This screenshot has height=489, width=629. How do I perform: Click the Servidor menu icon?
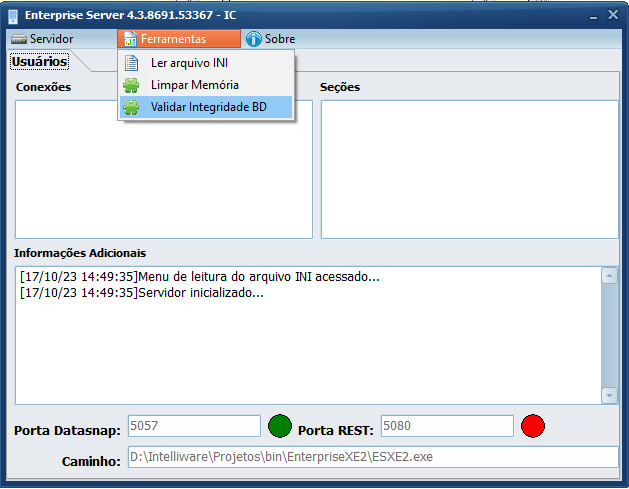click(x=18, y=39)
